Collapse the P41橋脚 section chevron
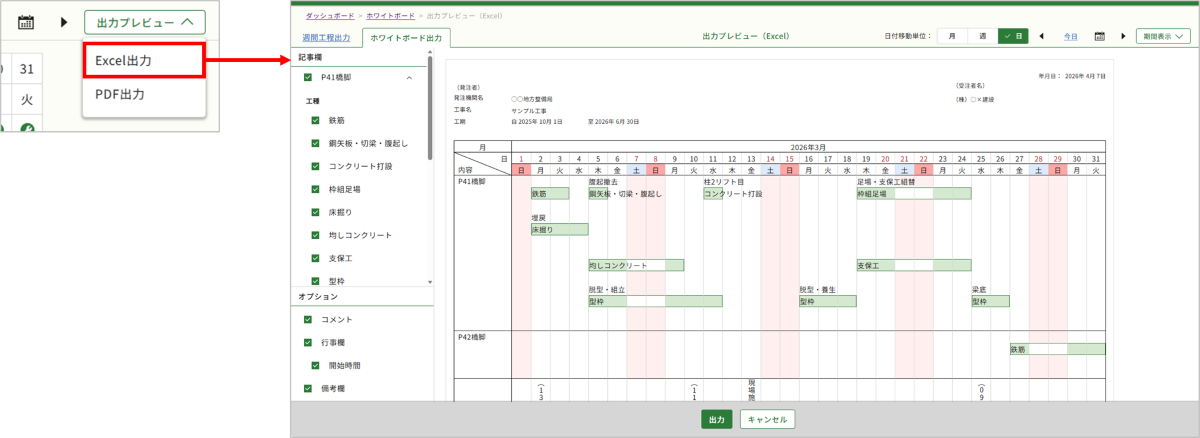Image resolution: width=1200 pixels, height=438 pixels. click(409, 77)
